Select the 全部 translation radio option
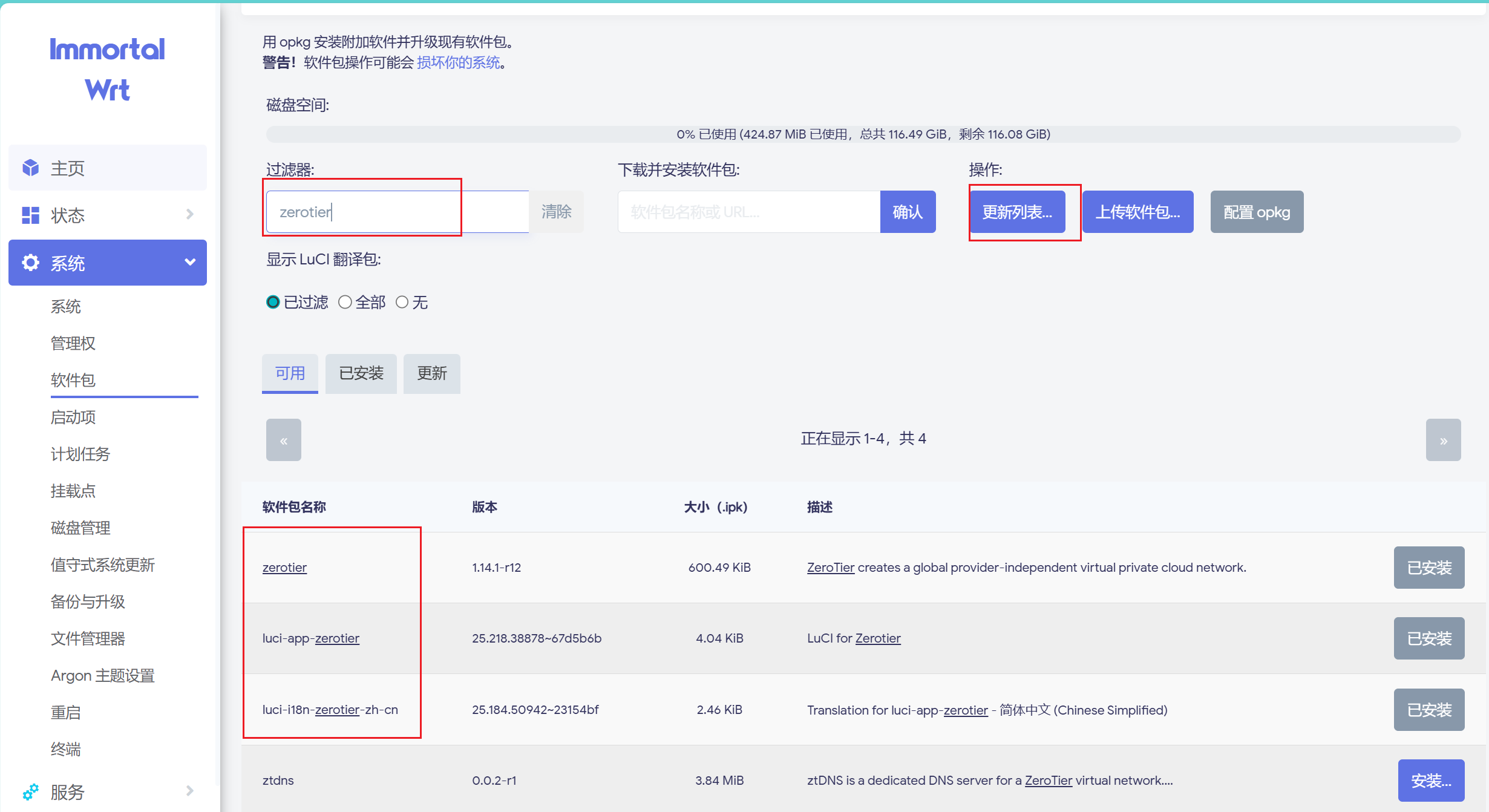The image size is (1489, 812). pyautogui.click(x=345, y=302)
